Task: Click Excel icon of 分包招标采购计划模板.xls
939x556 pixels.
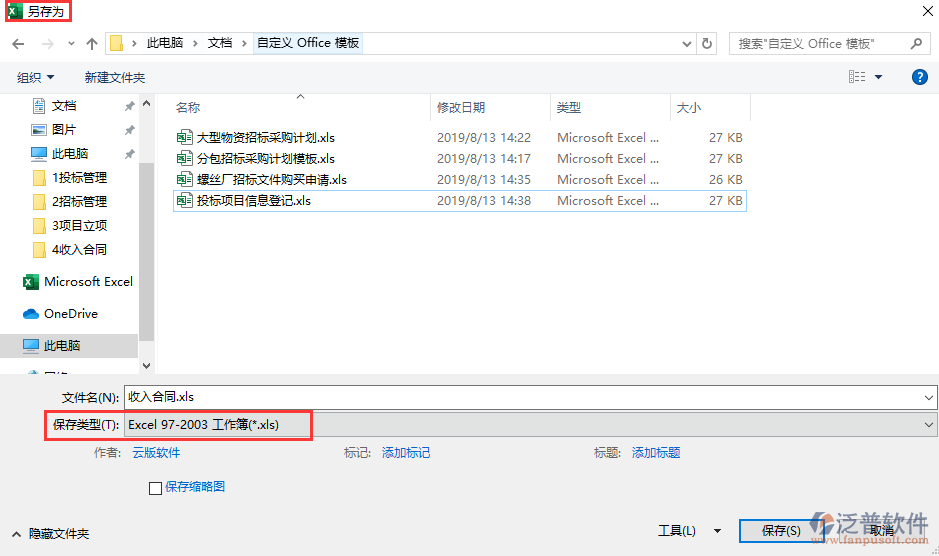Action: 184,158
